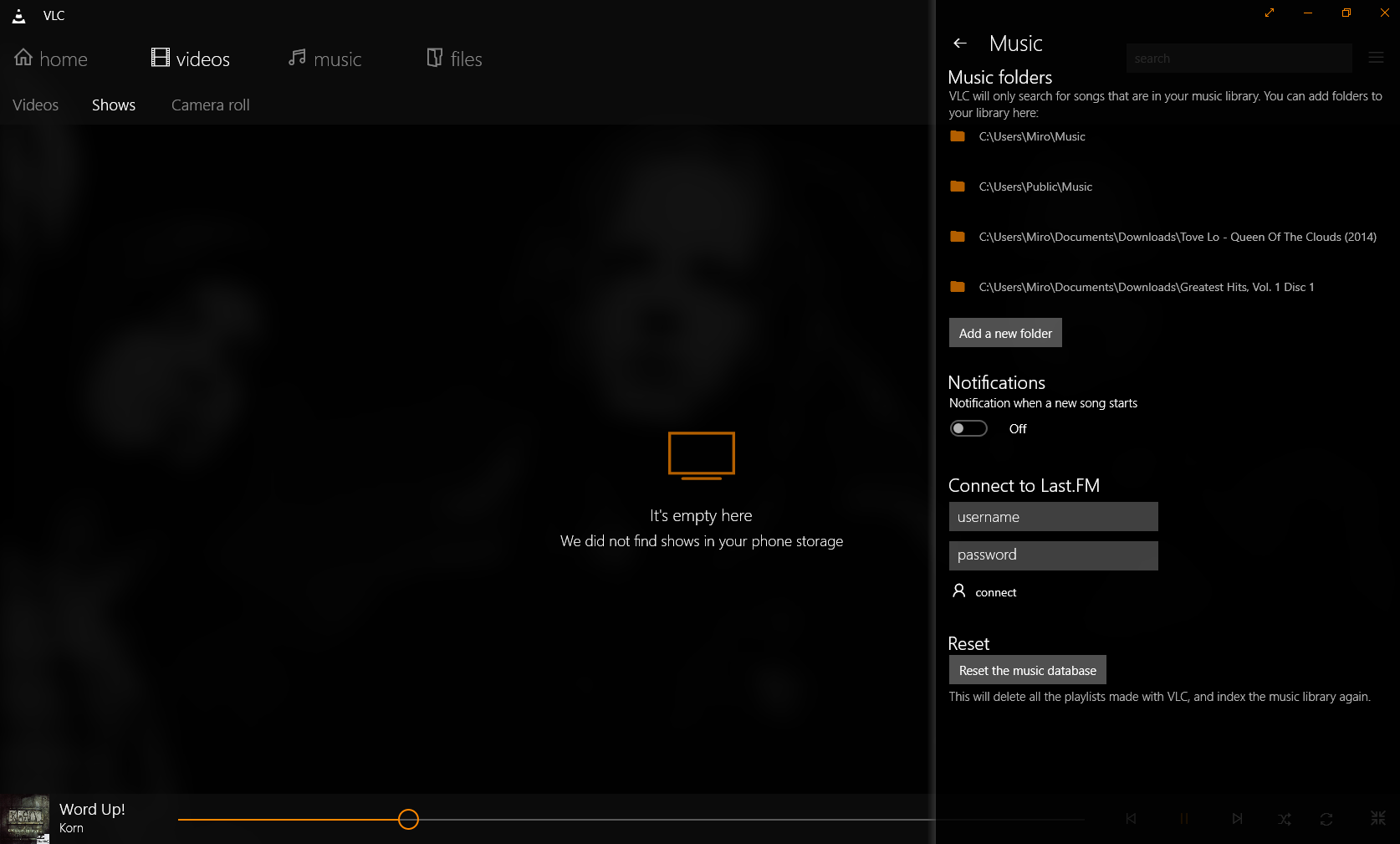
Task: Select the Shows sub-tab
Action: (x=114, y=105)
